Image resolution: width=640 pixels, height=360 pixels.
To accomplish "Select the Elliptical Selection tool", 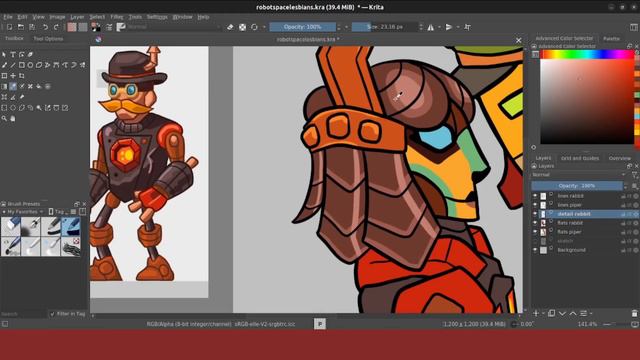I will 13,108.
